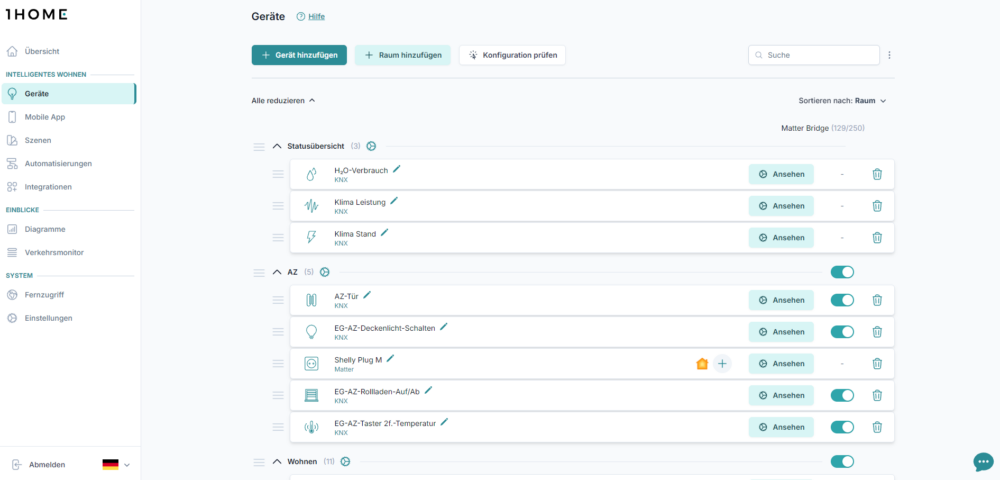
Task: Open the Hilfe link
Action: coord(316,17)
